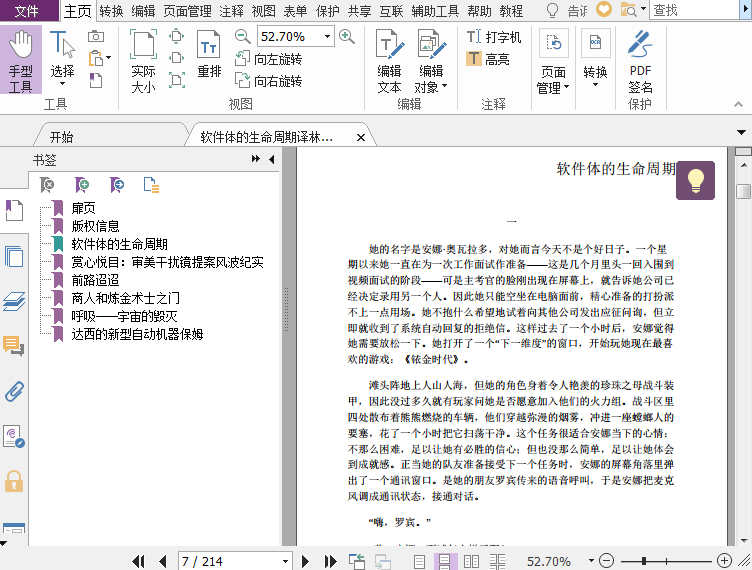Screen dimensions: 752x570
Task: Open the Security lock sidebar panel
Action: coord(14,481)
